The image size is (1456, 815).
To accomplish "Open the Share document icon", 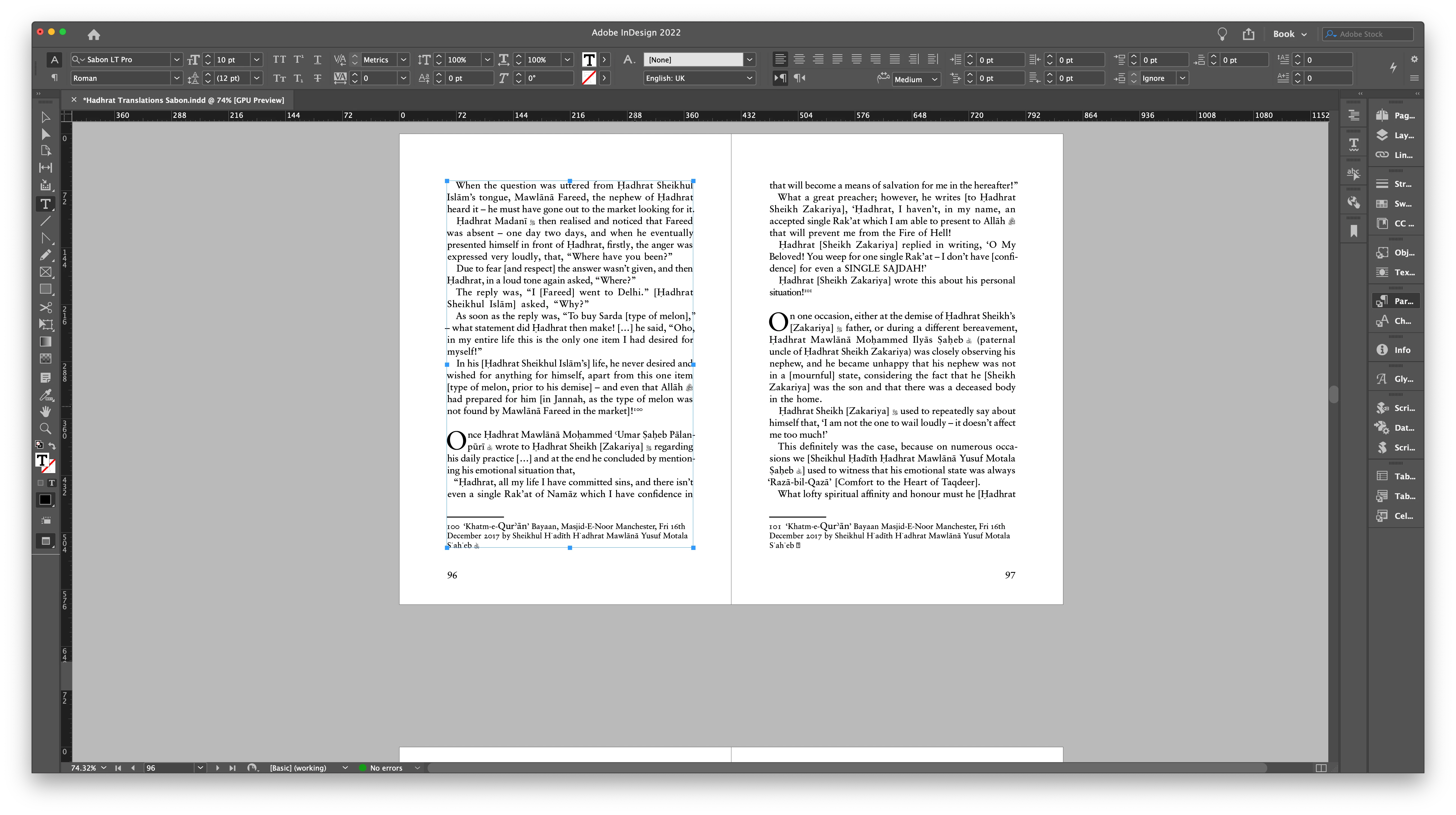I will click(1248, 34).
